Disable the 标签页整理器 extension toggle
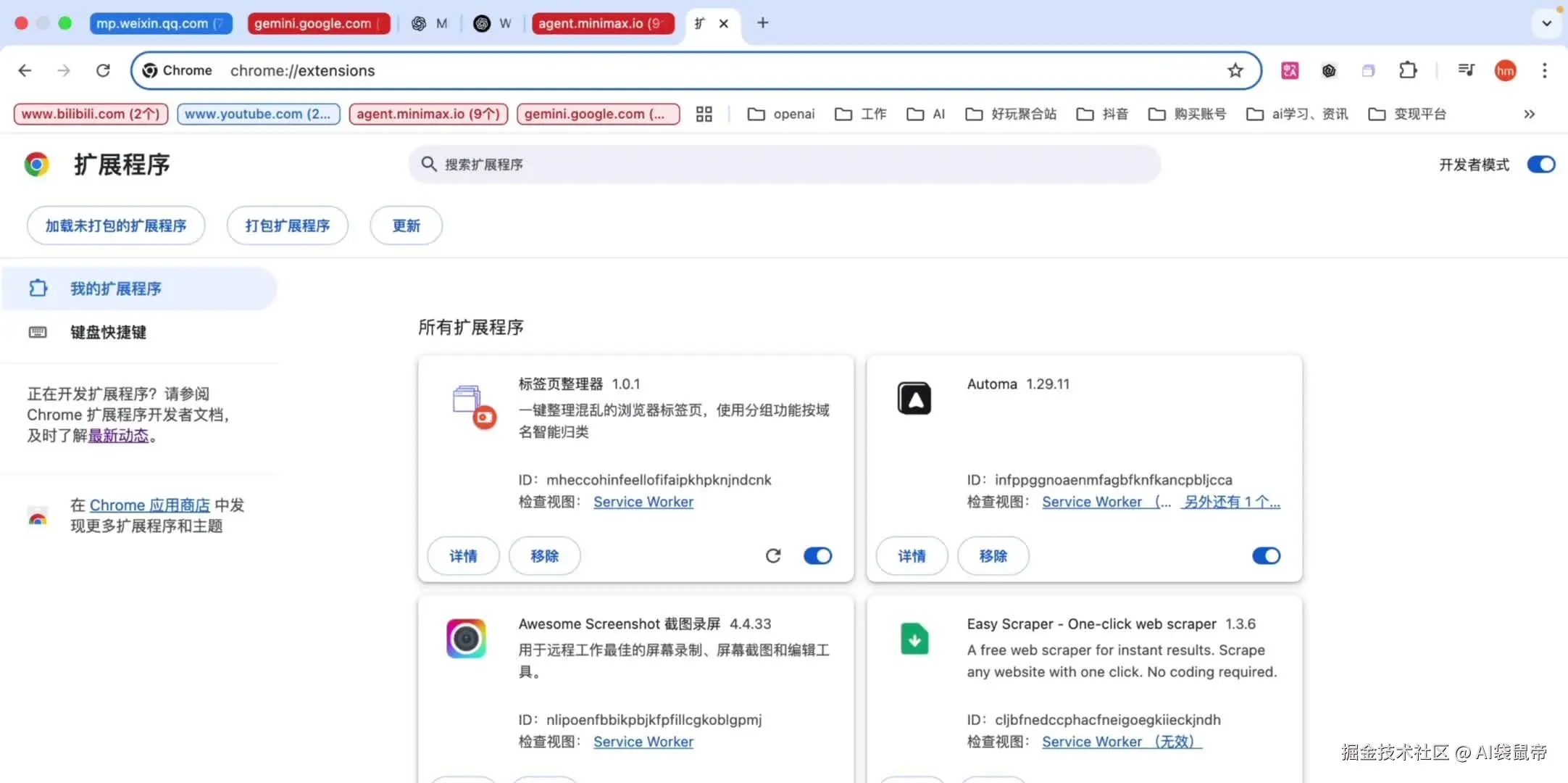Image resolution: width=1568 pixels, height=783 pixels. tap(817, 555)
